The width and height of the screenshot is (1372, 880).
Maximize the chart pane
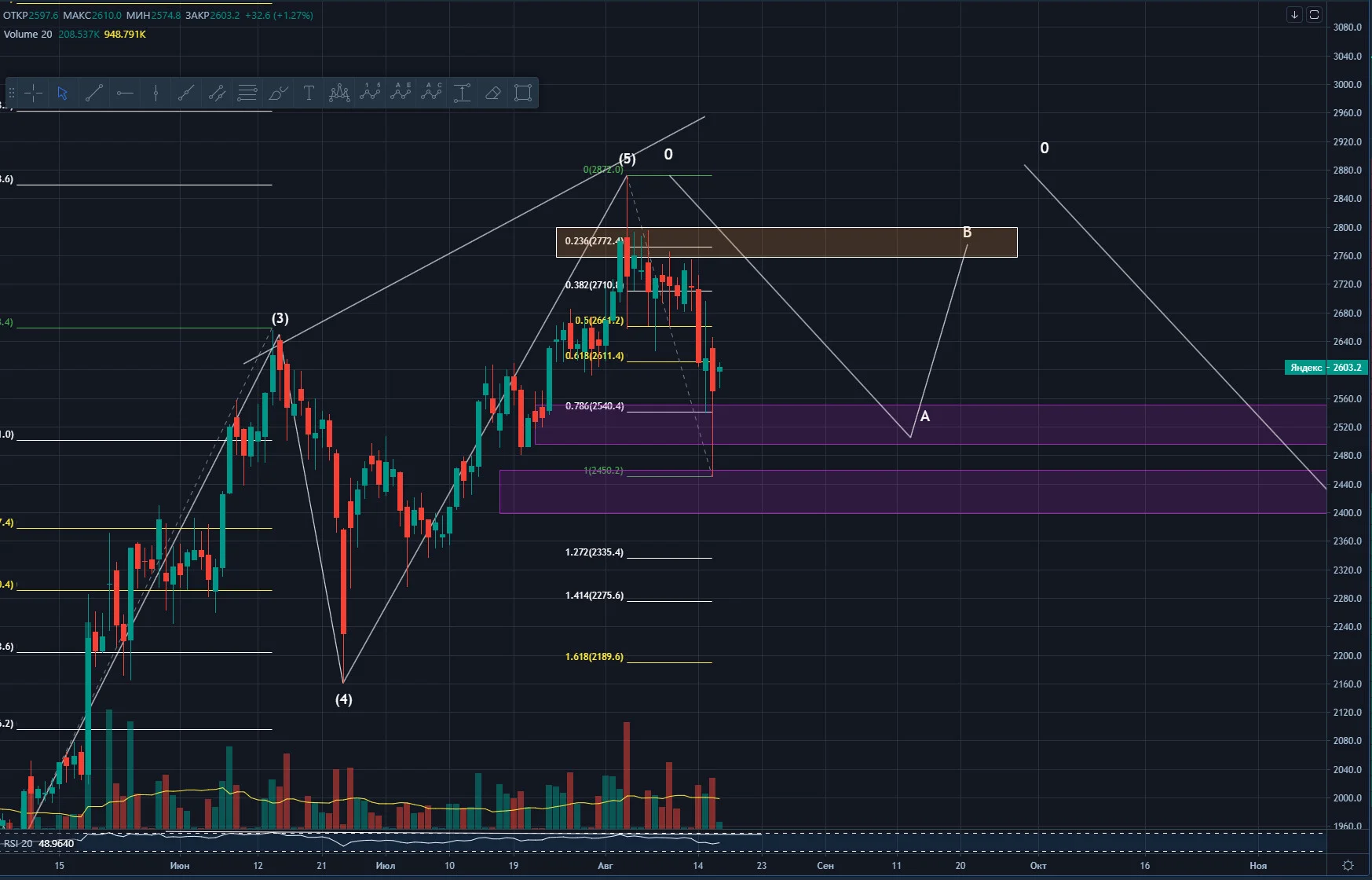[x=1314, y=14]
